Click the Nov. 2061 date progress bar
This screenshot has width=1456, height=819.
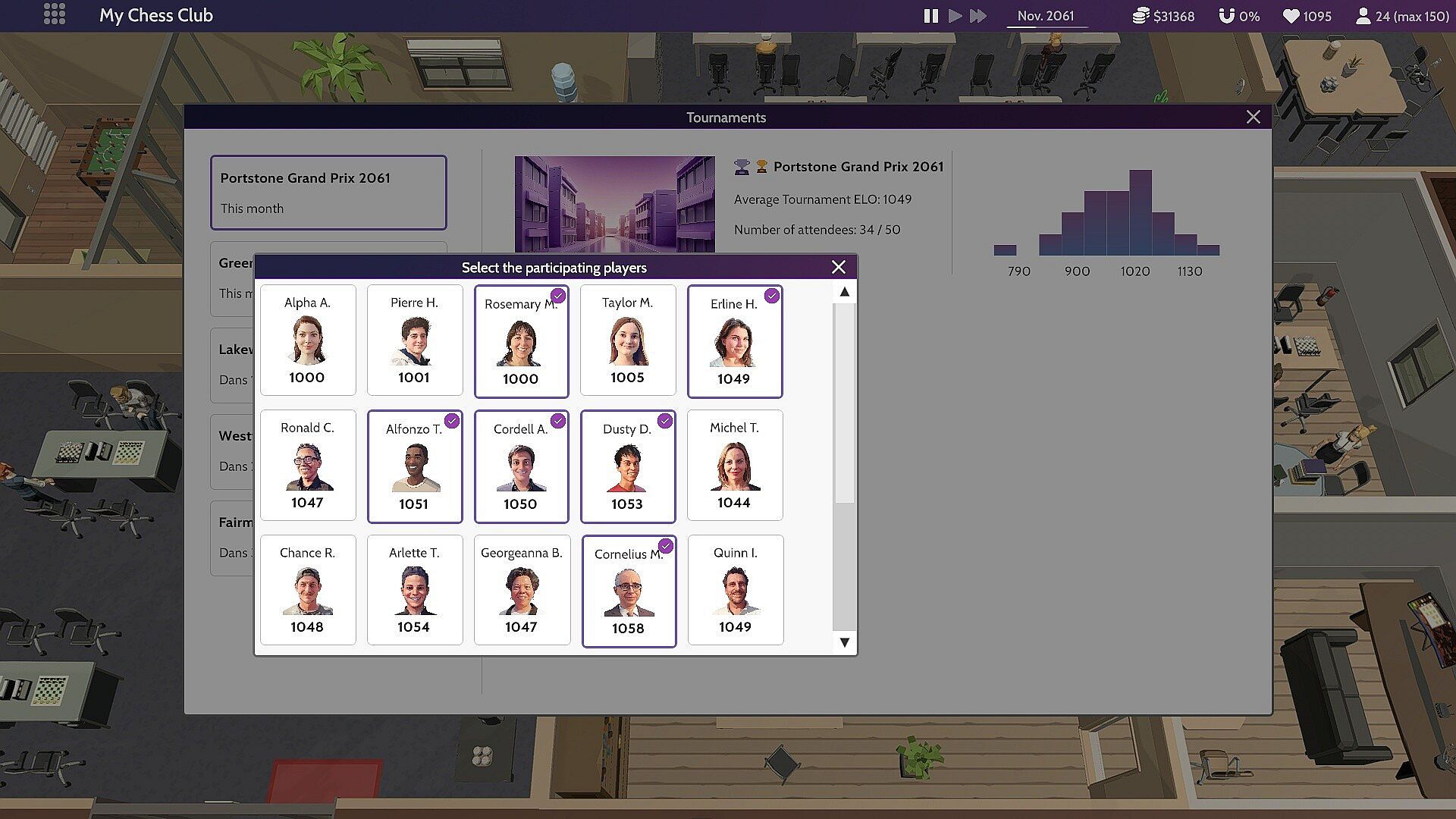coord(1046,27)
